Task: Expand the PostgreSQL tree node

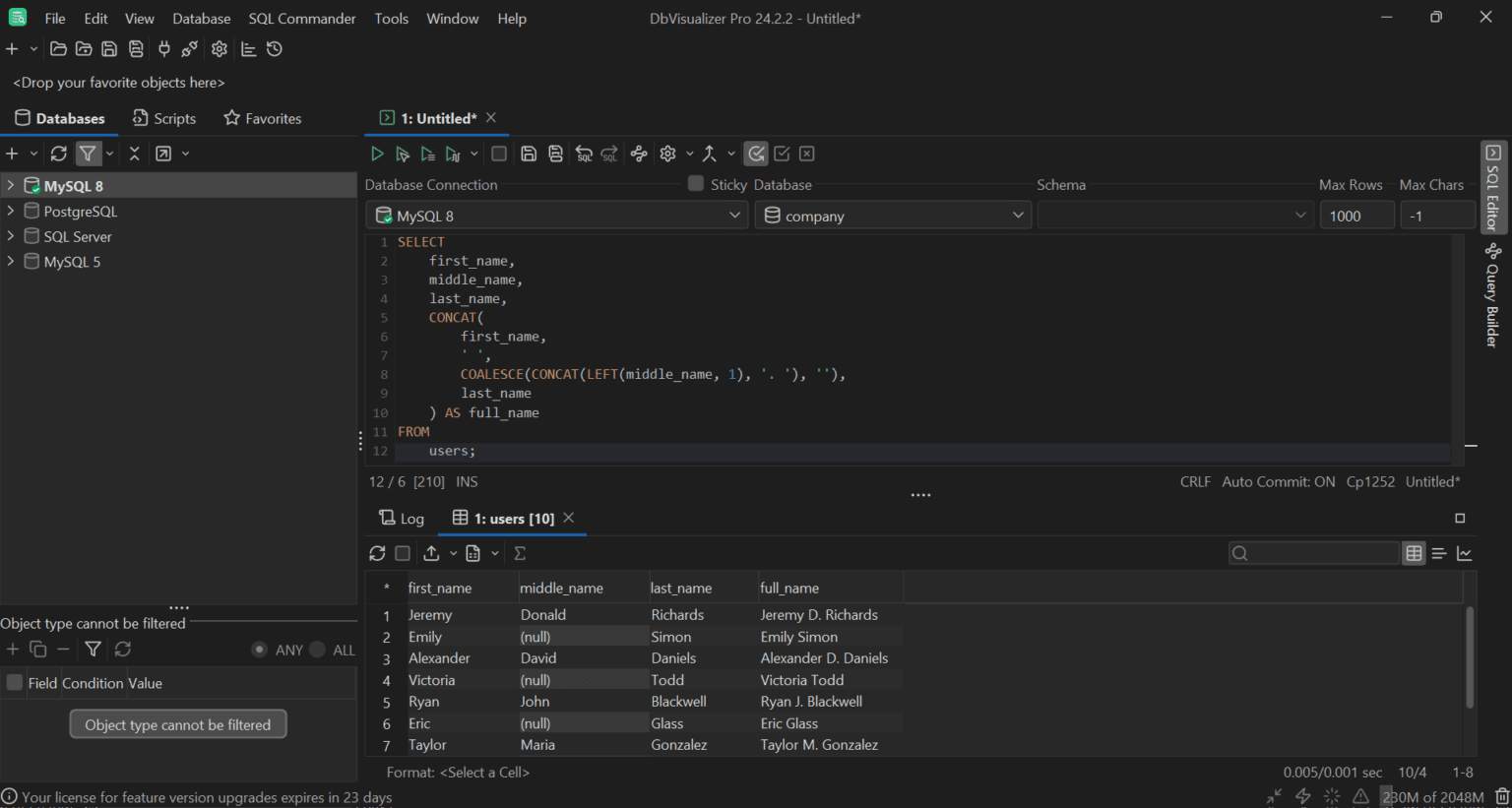Action: [11, 211]
